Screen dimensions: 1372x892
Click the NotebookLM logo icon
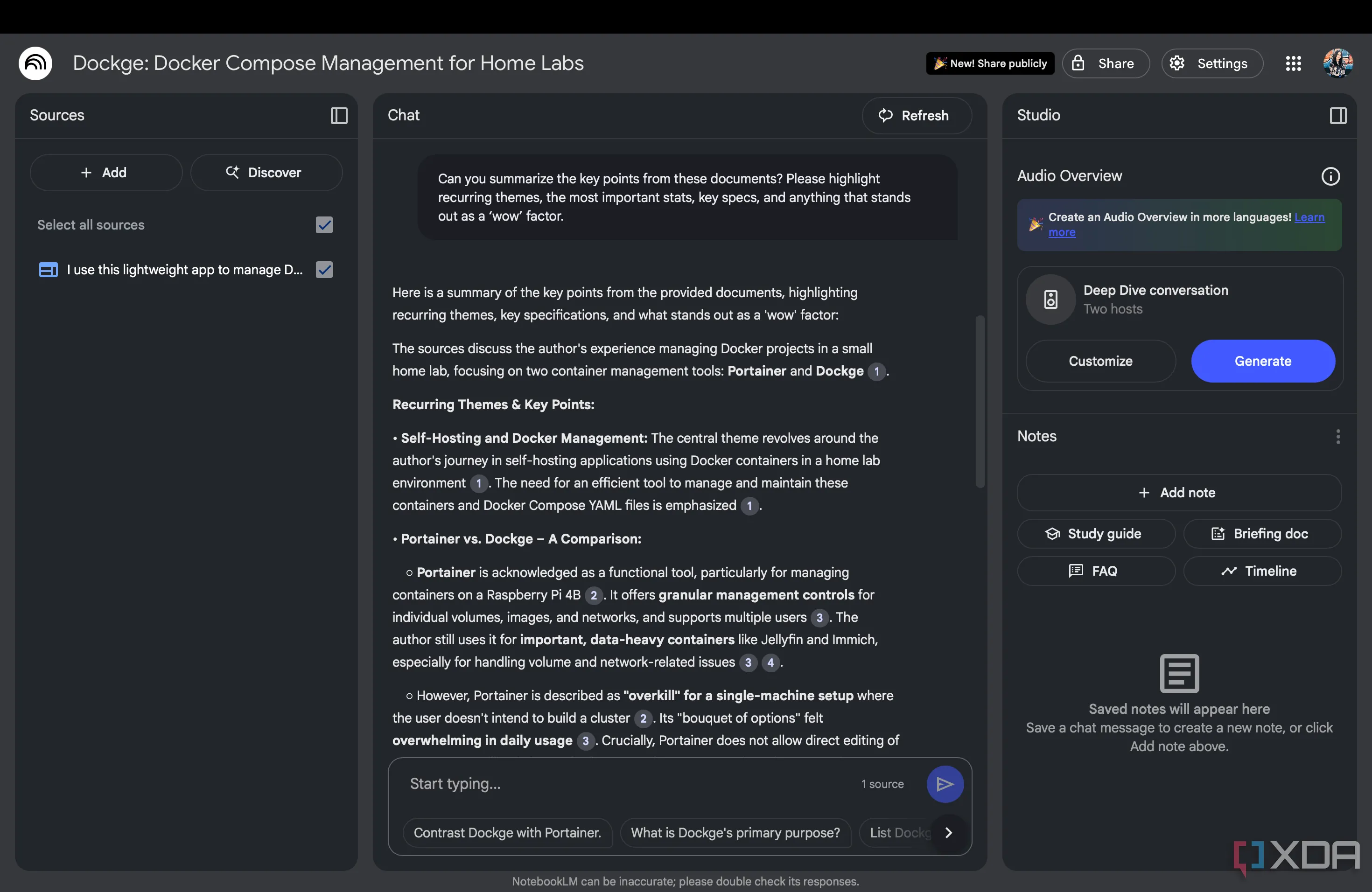pyautogui.click(x=35, y=63)
